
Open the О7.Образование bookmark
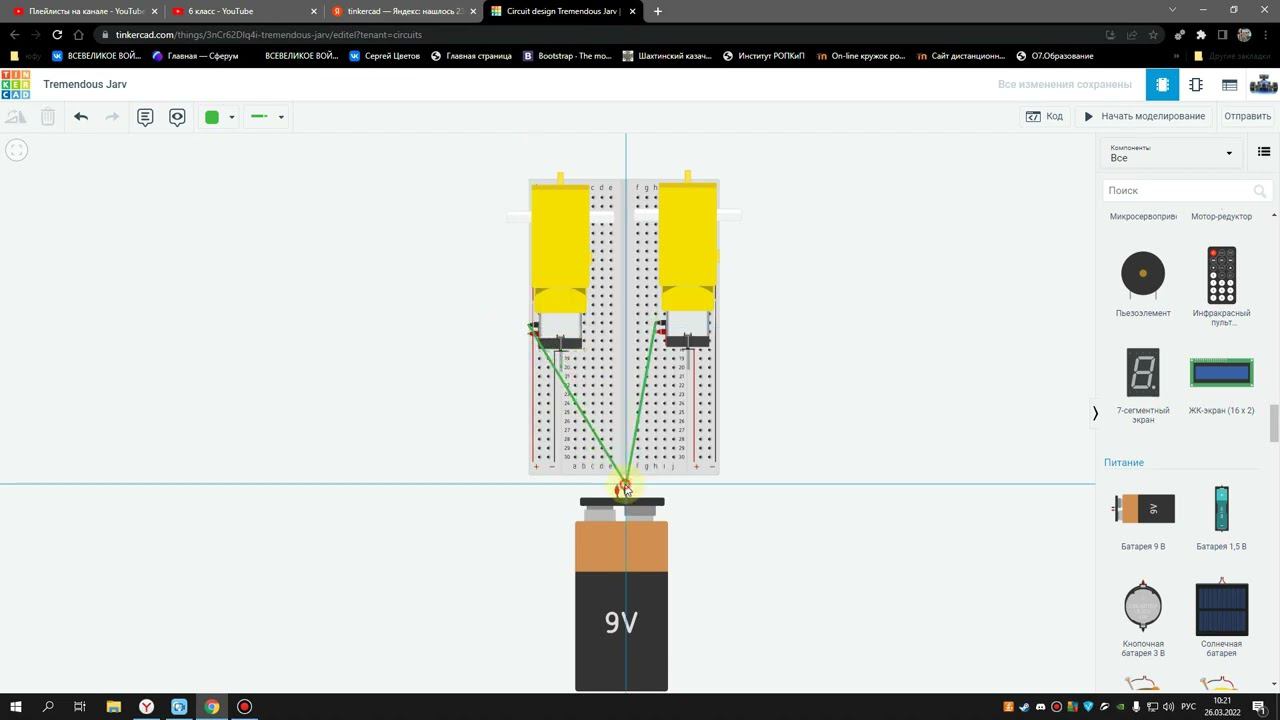[1055, 56]
